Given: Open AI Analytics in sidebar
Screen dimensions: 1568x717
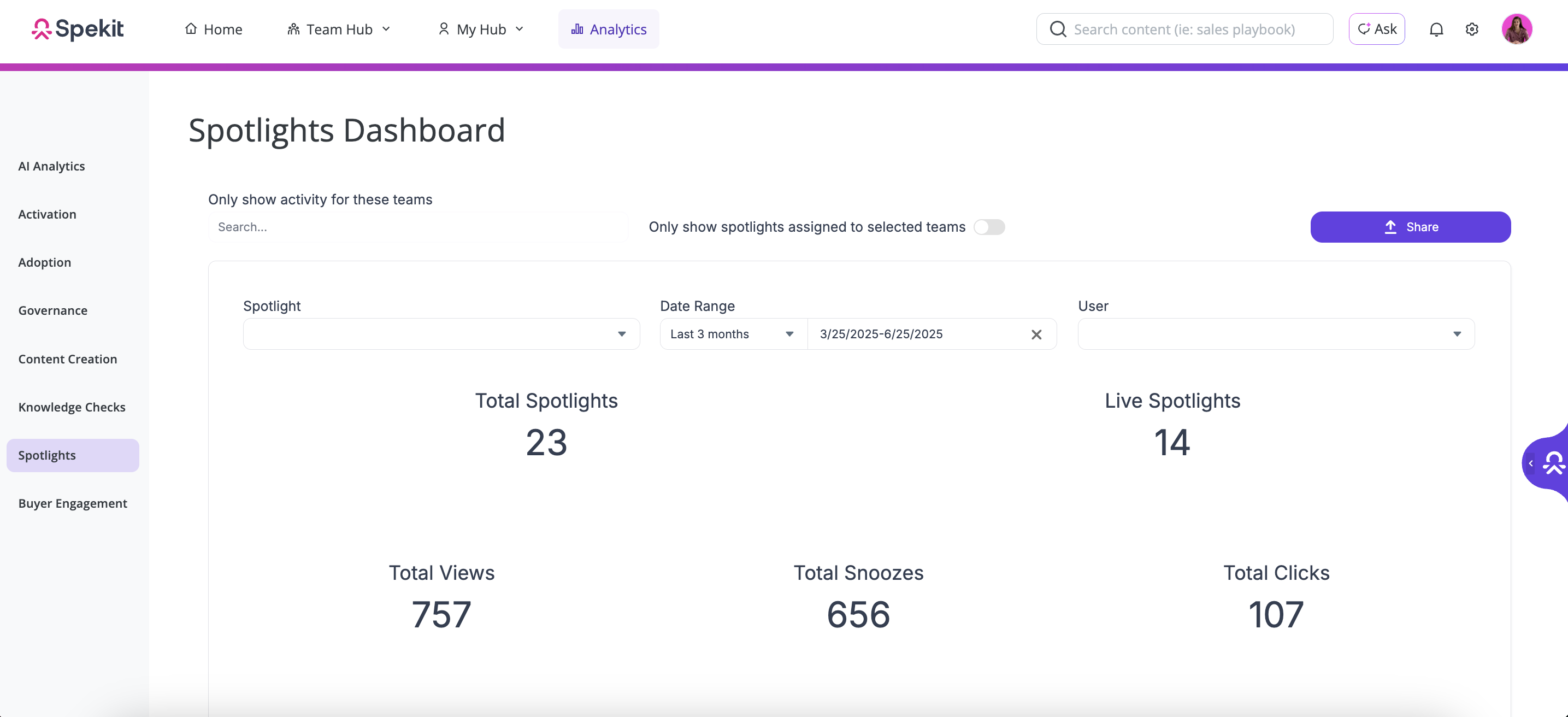Looking at the screenshot, I should pos(52,166).
